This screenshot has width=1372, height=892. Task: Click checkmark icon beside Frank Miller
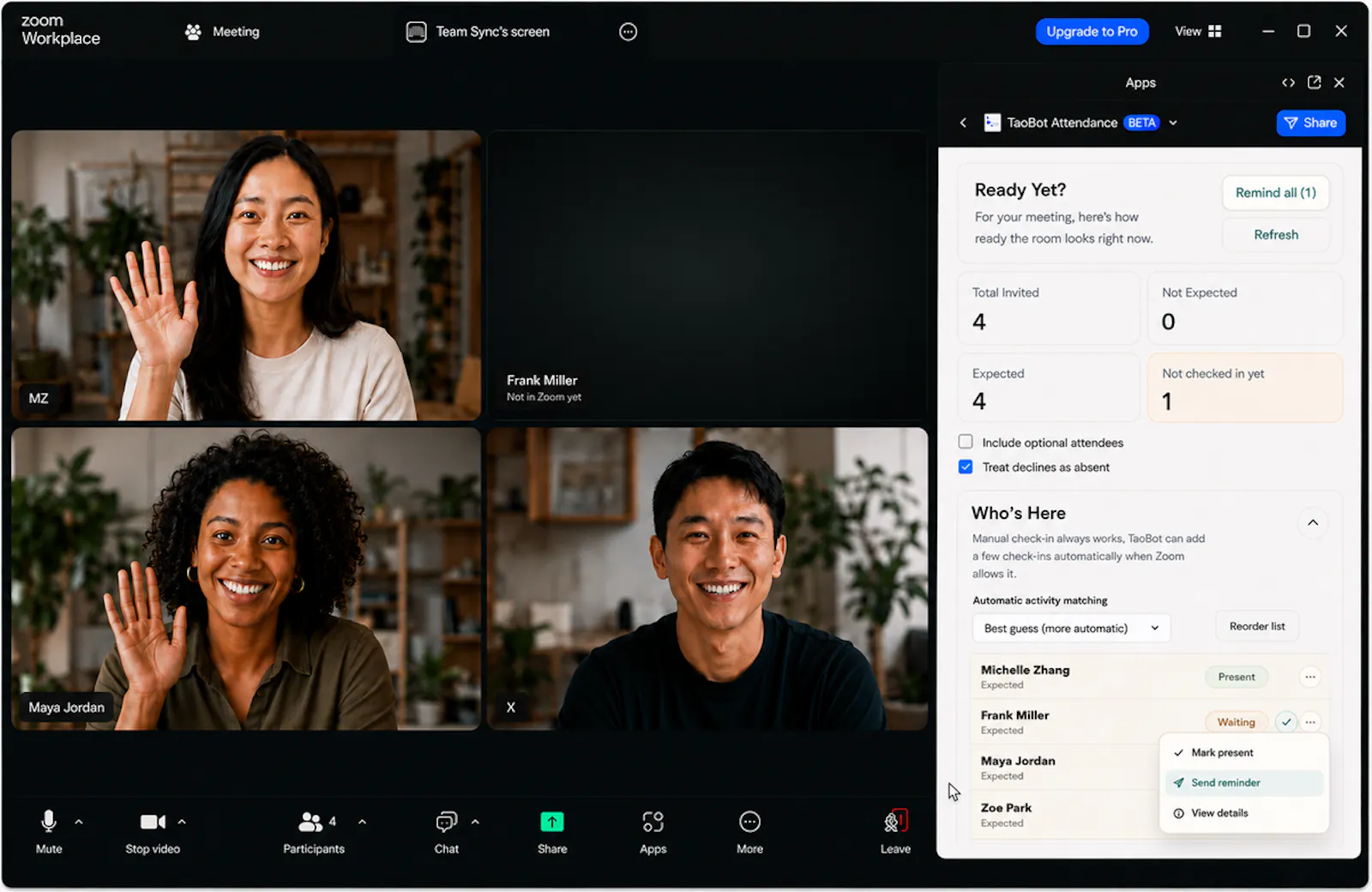click(x=1286, y=722)
